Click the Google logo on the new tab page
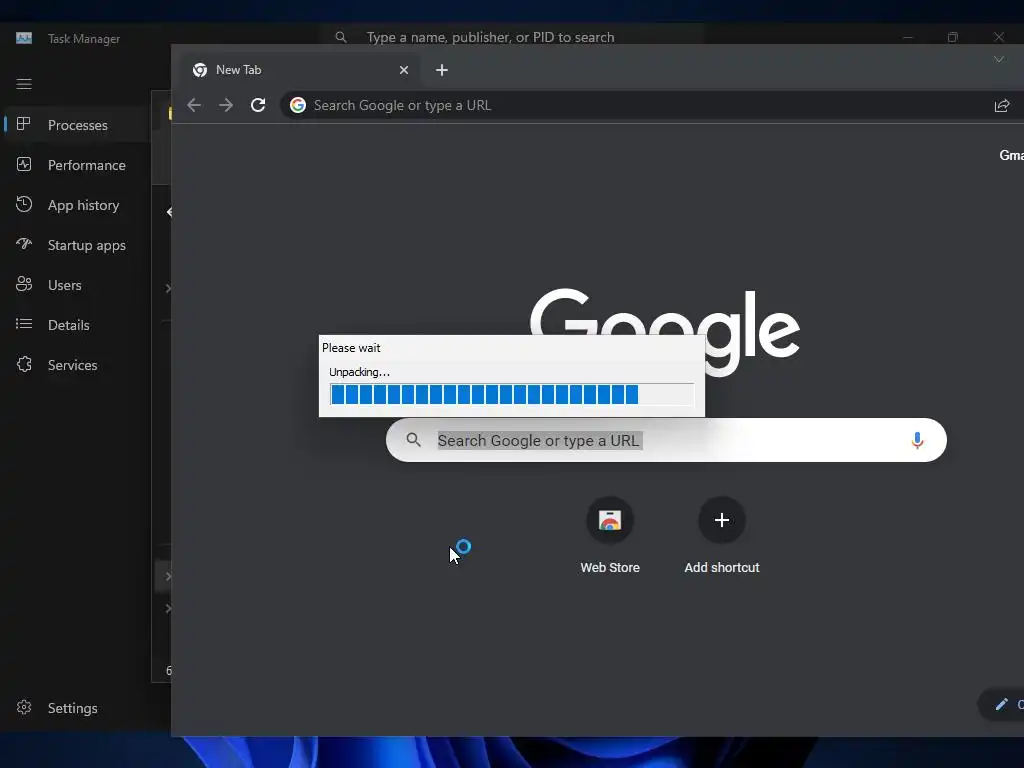1024x768 pixels. (x=665, y=332)
